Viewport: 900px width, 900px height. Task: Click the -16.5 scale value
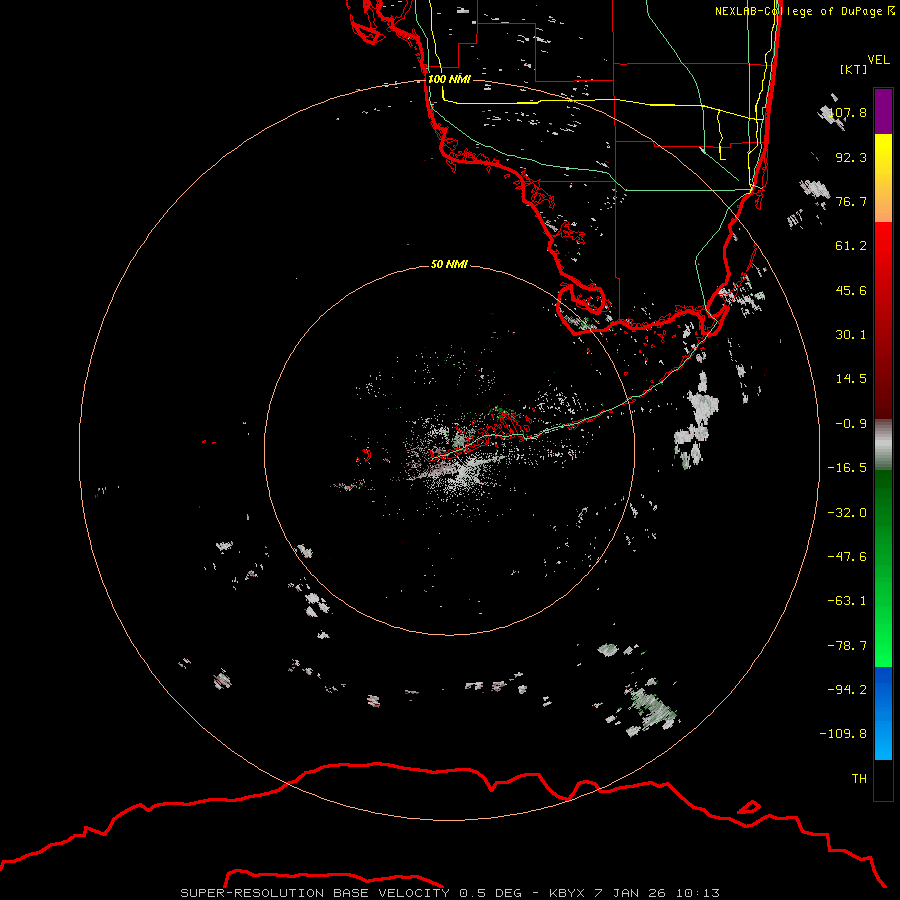coord(847,468)
